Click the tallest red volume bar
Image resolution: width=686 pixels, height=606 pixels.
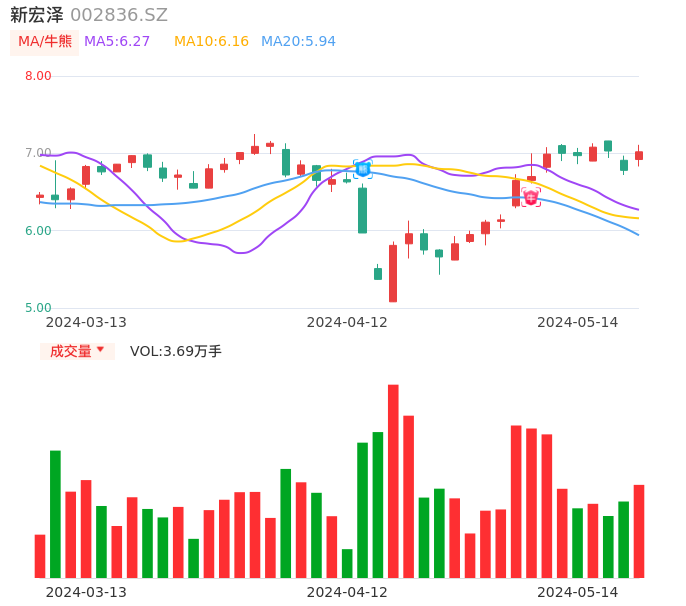(x=393, y=480)
